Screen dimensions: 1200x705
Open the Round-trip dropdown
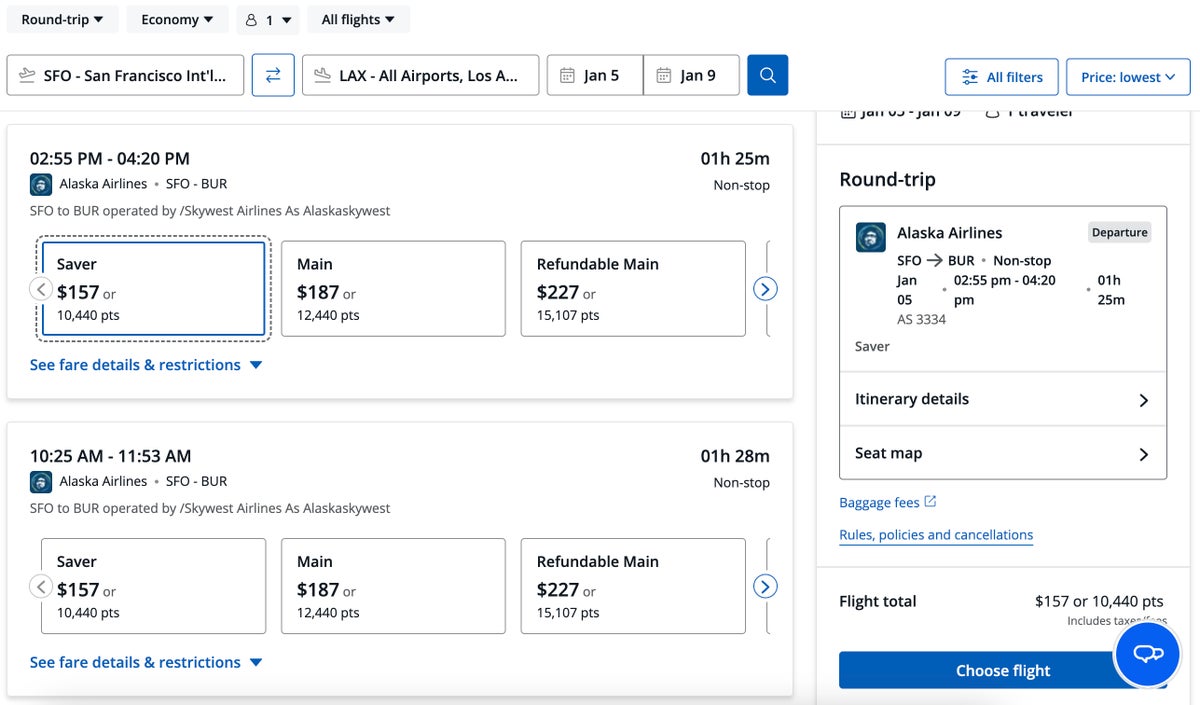coord(62,19)
